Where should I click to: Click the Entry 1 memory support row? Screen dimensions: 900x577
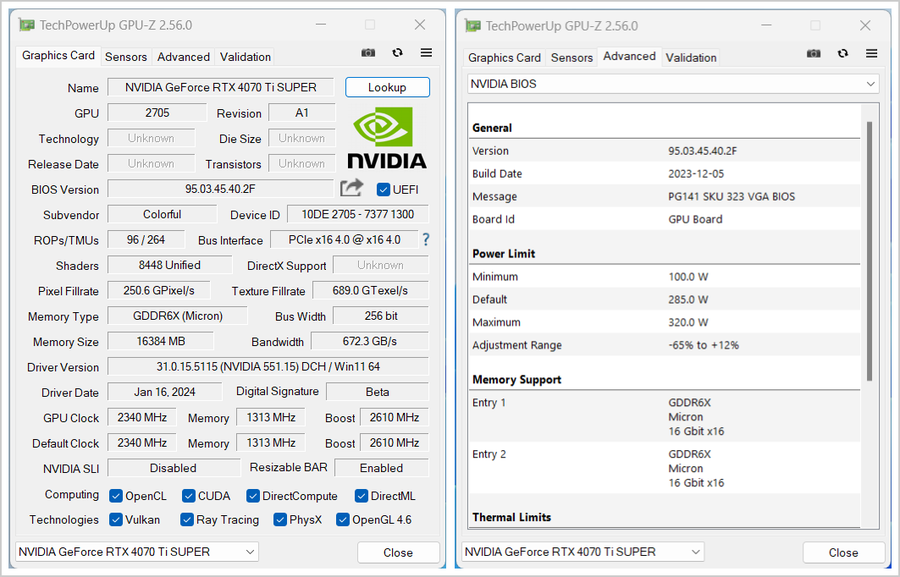click(664, 417)
